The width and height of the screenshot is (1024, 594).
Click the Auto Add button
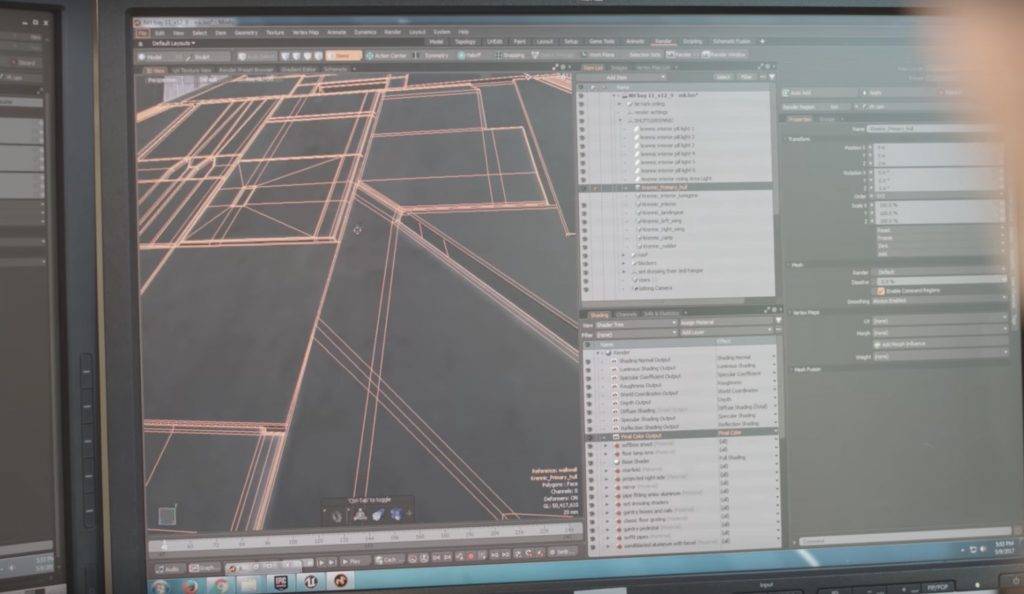[x=820, y=93]
